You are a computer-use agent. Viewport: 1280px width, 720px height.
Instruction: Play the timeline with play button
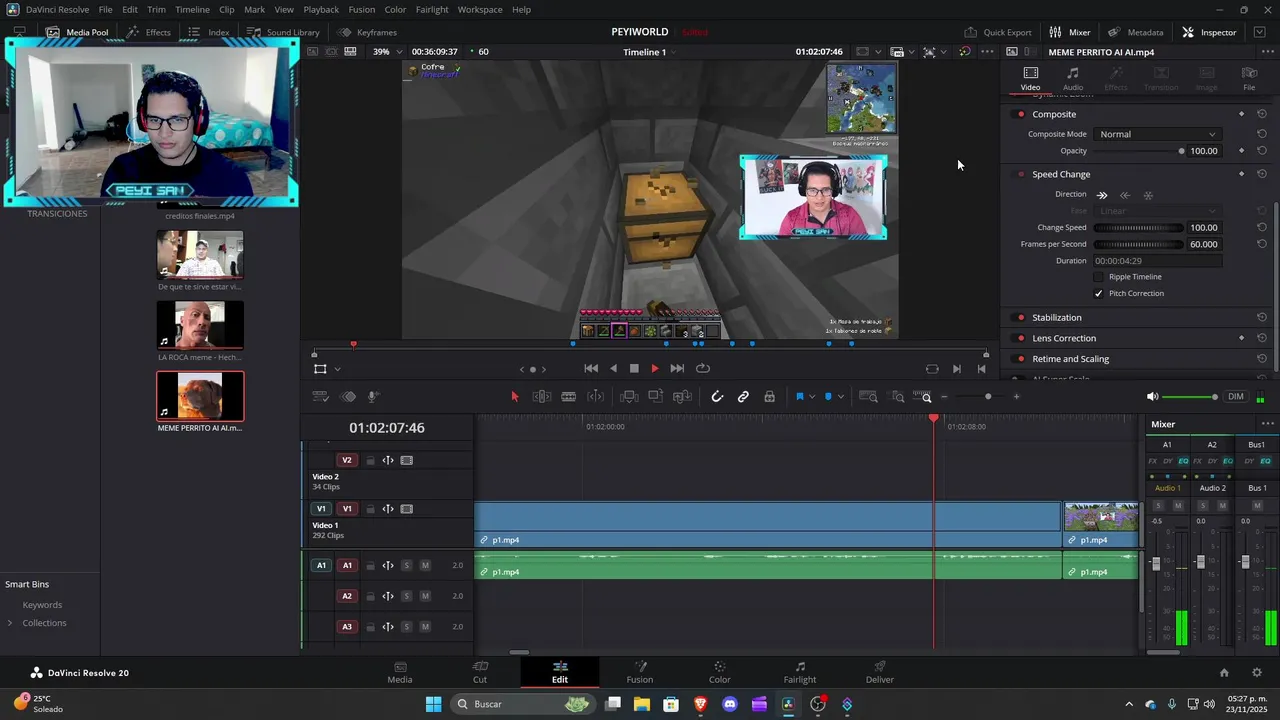(x=655, y=368)
